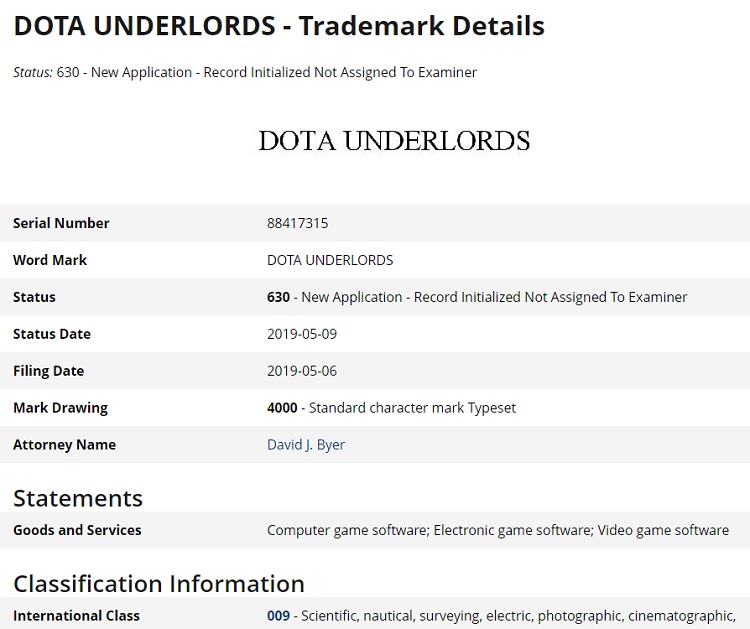750x629 pixels.
Task: Click the Statements section heading
Action: 78,498
